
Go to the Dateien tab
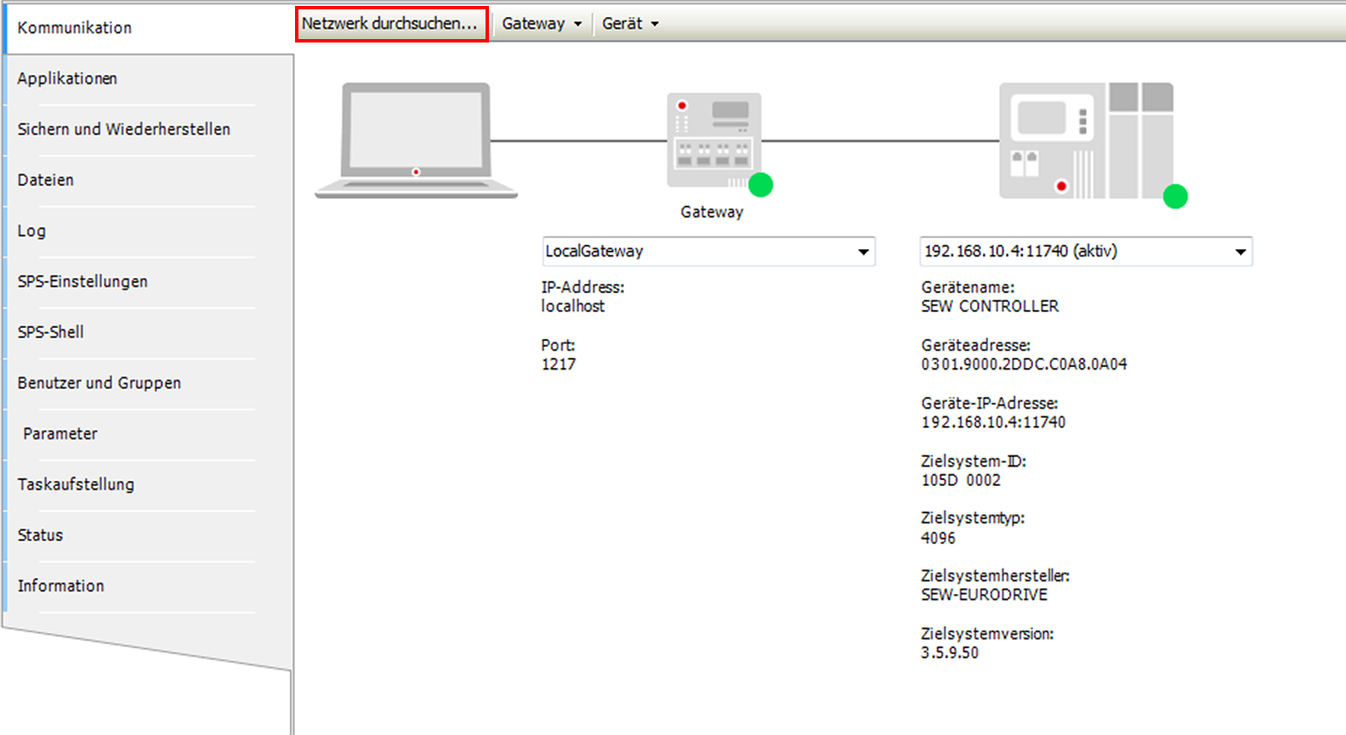(x=46, y=180)
